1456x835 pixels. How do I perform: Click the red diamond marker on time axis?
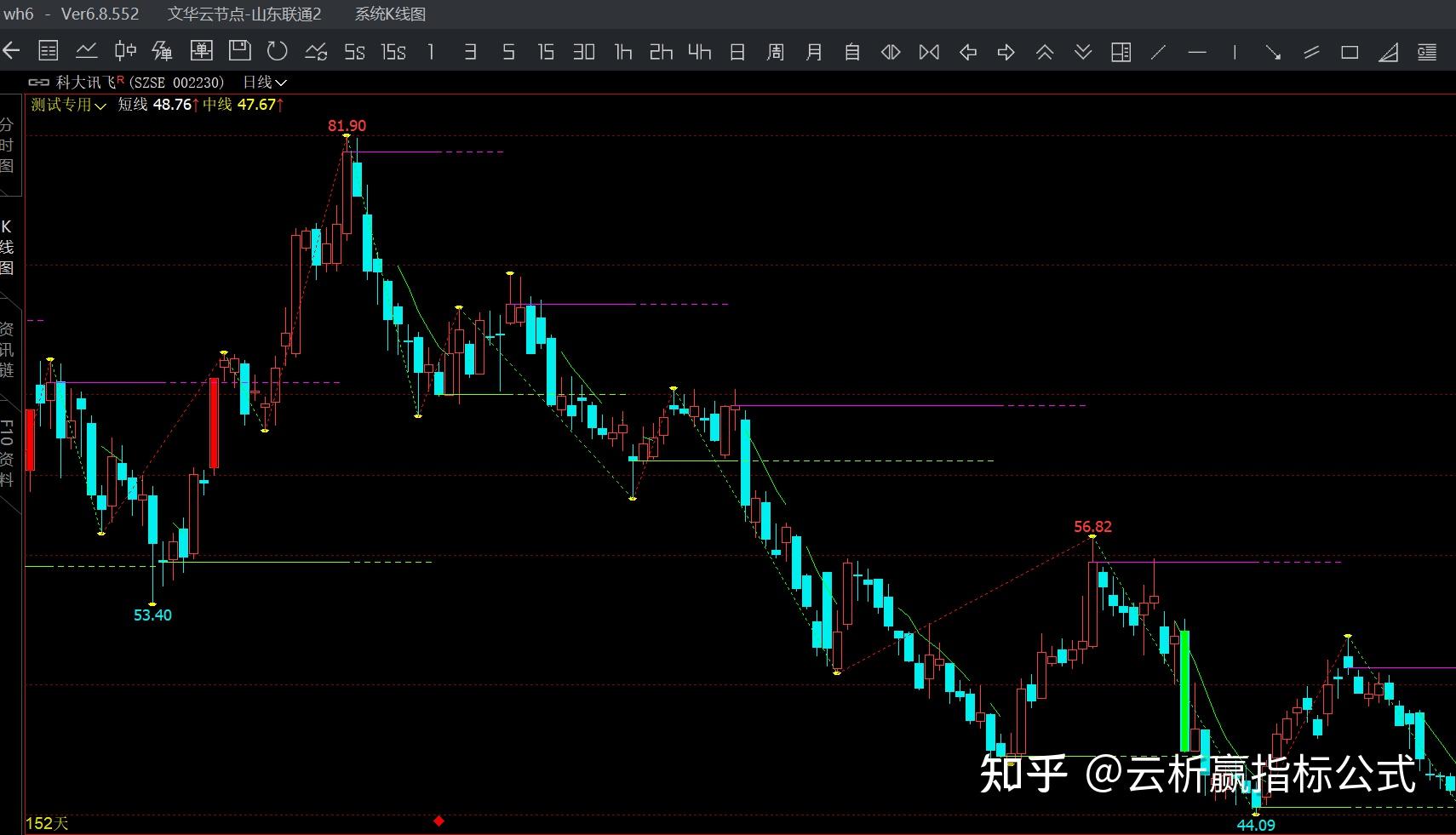439,821
